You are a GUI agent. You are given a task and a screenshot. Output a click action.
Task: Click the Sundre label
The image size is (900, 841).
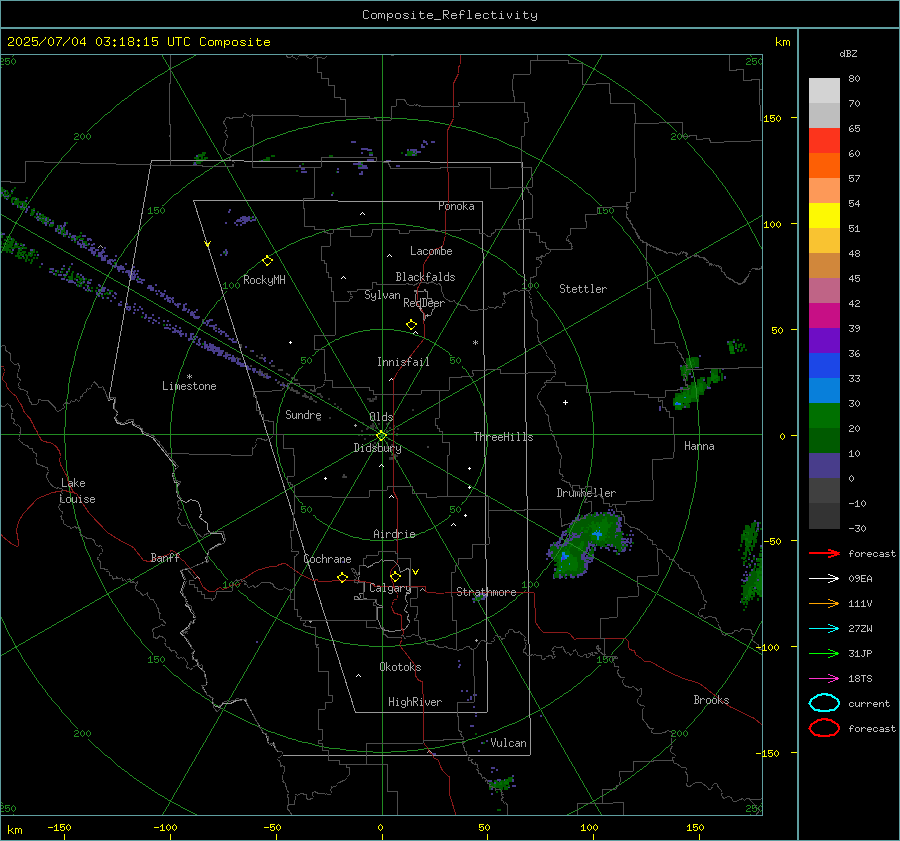(x=303, y=415)
